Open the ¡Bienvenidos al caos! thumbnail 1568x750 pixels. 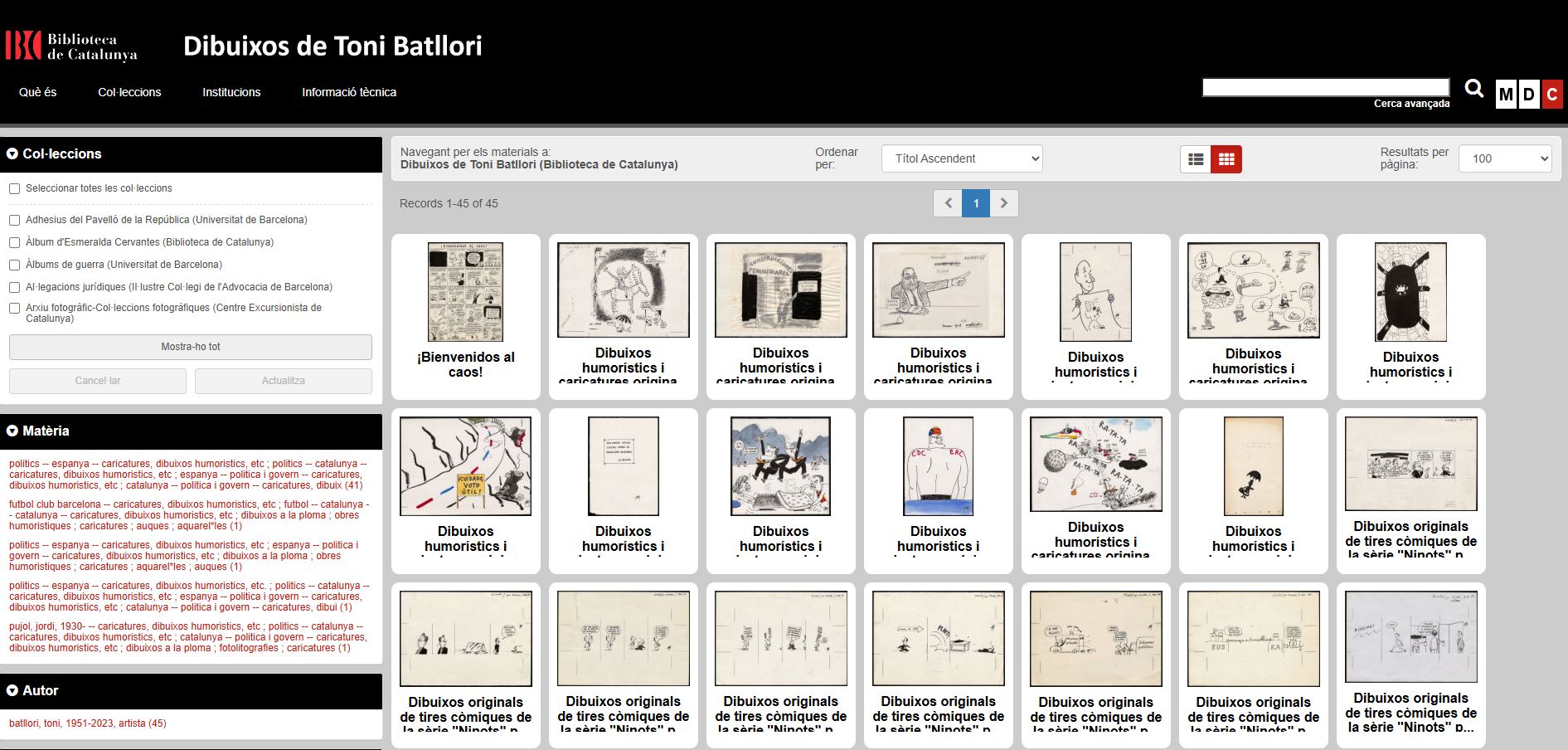pyautogui.click(x=465, y=292)
